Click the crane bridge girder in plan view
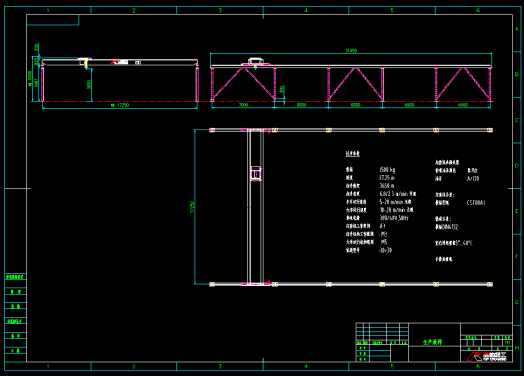Screen dimensions: 524x377 click(256, 207)
